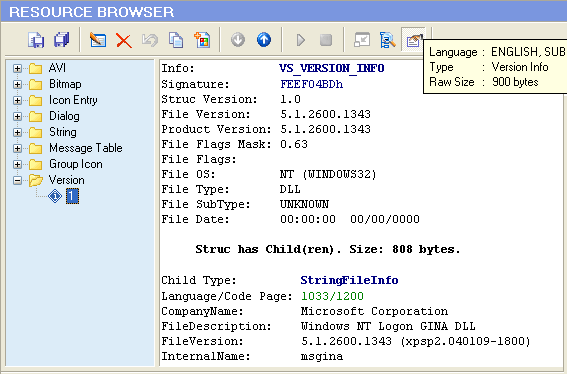The image size is (567, 374).
Task: Click the String folder icon
Action: (x=35, y=132)
